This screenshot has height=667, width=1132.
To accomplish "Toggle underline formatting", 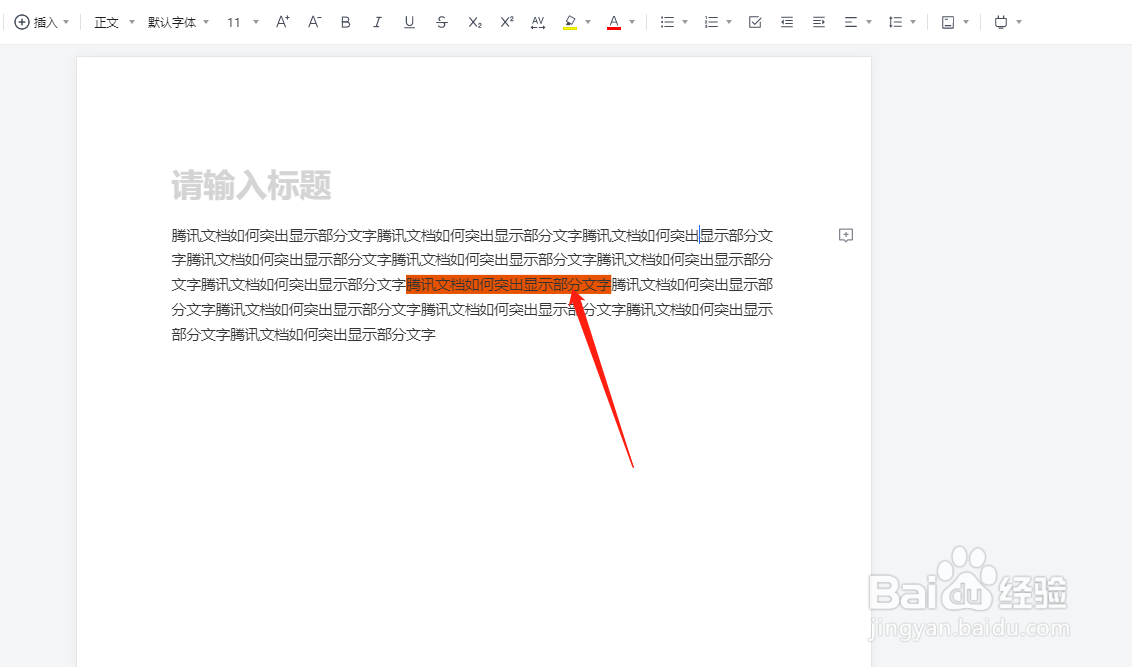I will point(409,22).
